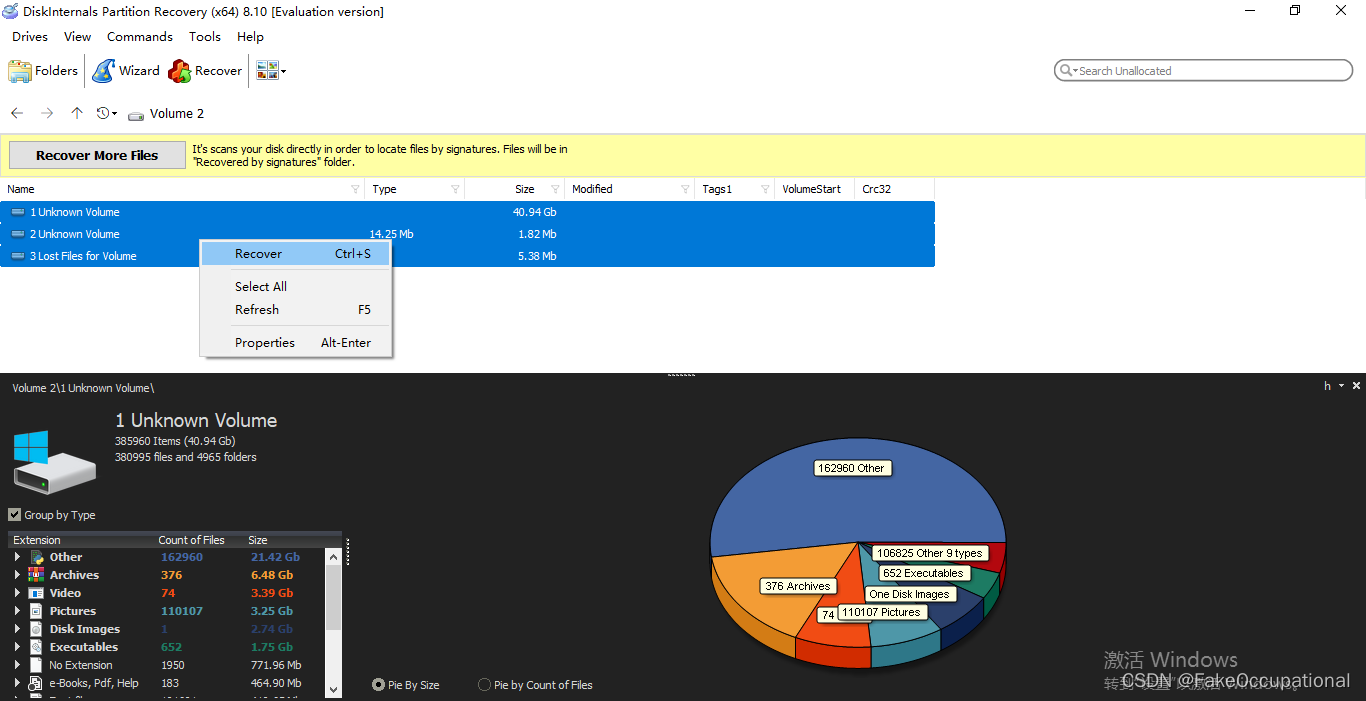Filter the Name column

[355, 189]
